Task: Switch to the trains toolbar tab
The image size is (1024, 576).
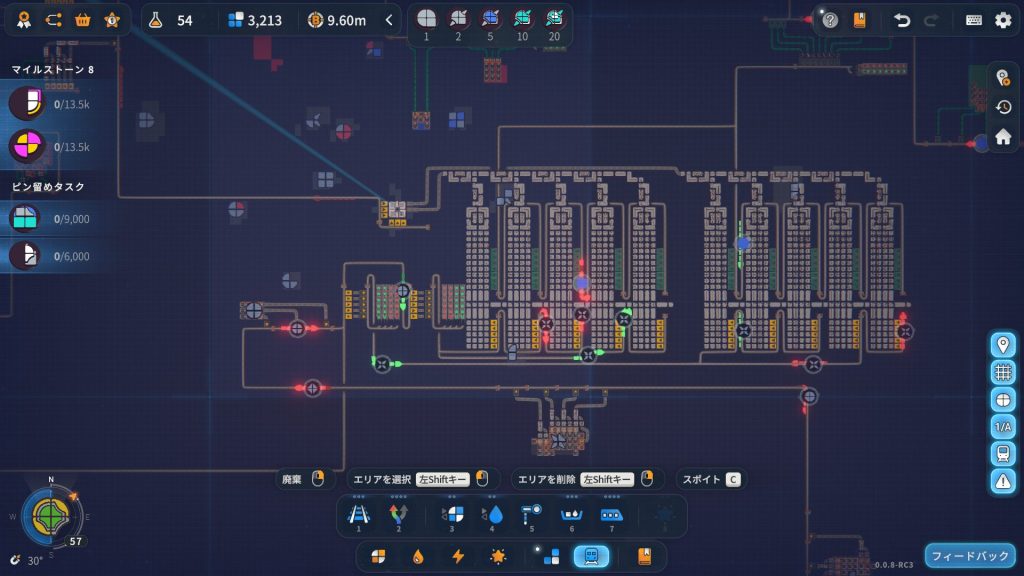Action: tap(591, 556)
